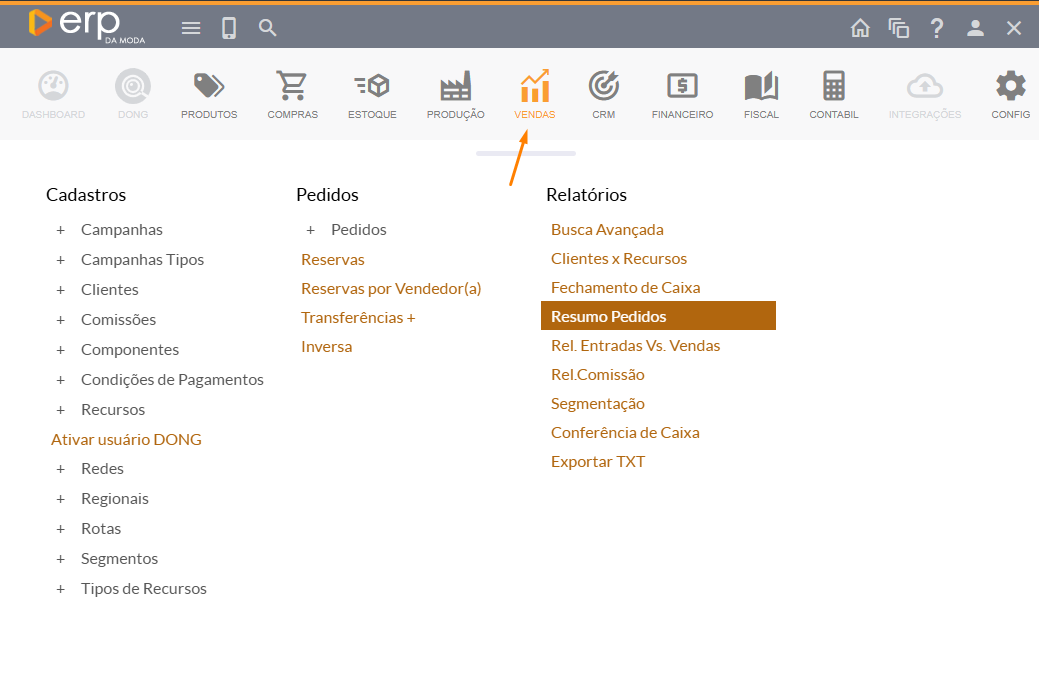Open the Config settings menu
Viewport: 1039px width, 675px height.
point(1010,87)
